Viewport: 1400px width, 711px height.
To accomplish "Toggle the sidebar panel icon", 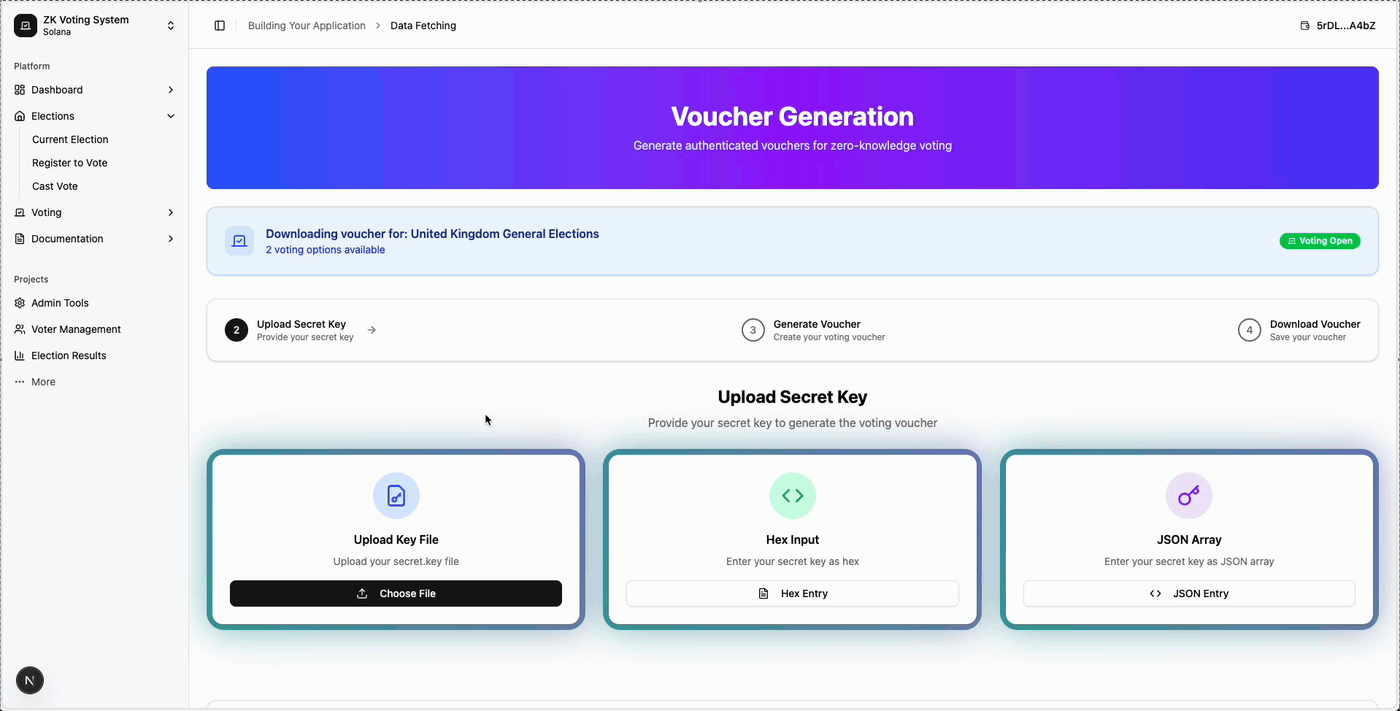I will [x=220, y=26].
